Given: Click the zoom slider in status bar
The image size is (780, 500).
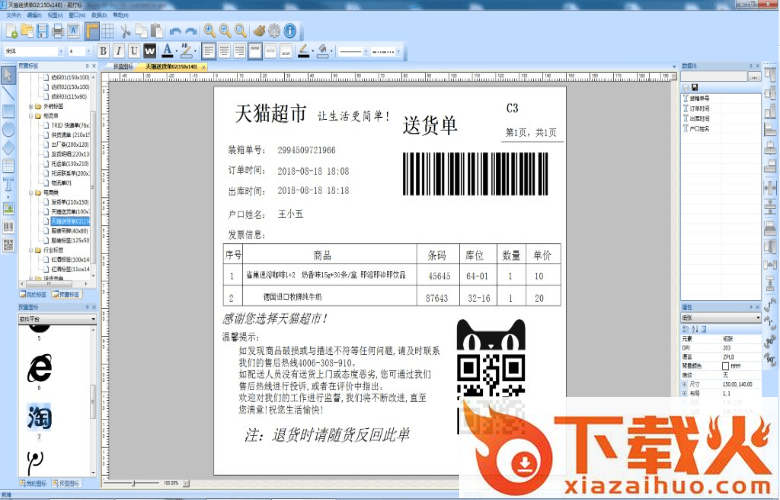Looking at the screenshot, I should coord(133,483).
